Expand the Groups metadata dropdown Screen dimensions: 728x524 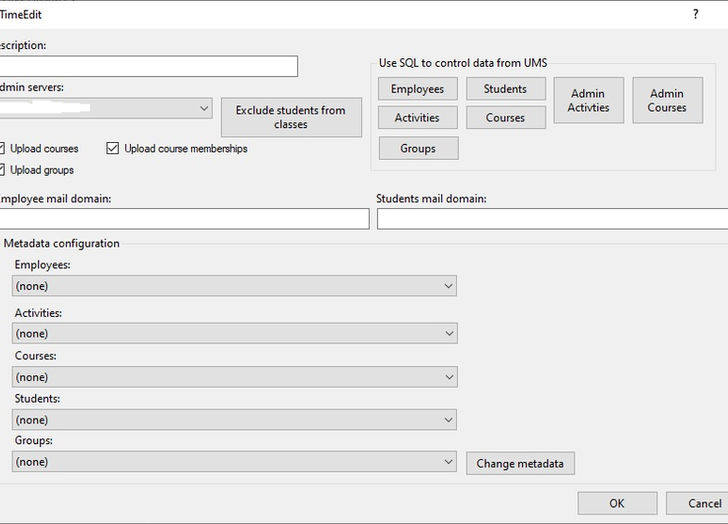tap(234, 462)
